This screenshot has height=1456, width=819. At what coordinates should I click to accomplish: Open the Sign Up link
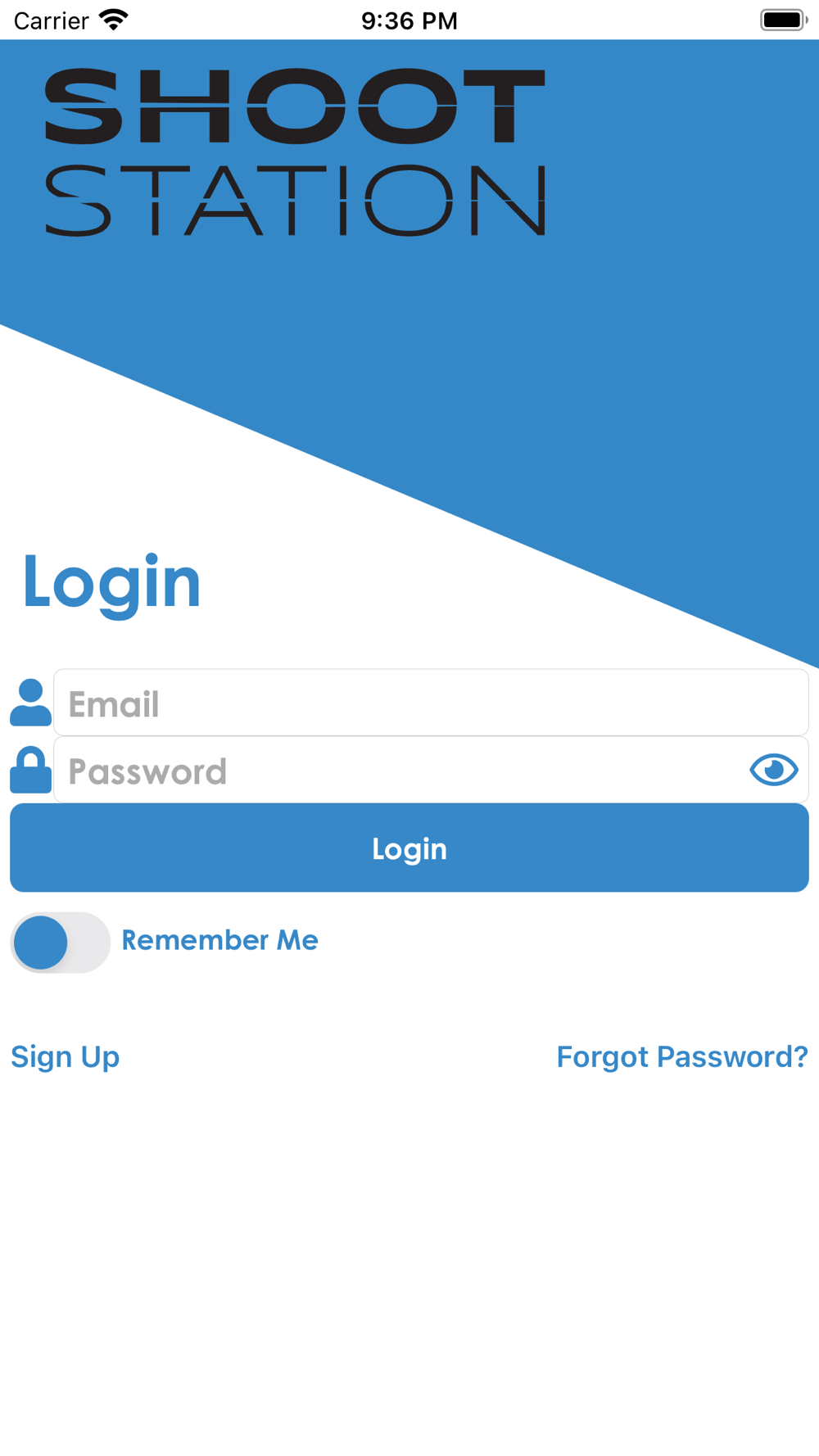click(66, 1057)
